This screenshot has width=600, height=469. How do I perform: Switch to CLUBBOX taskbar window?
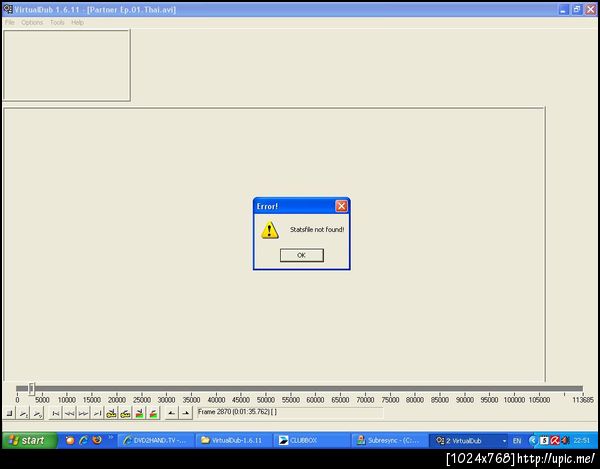(311, 441)
